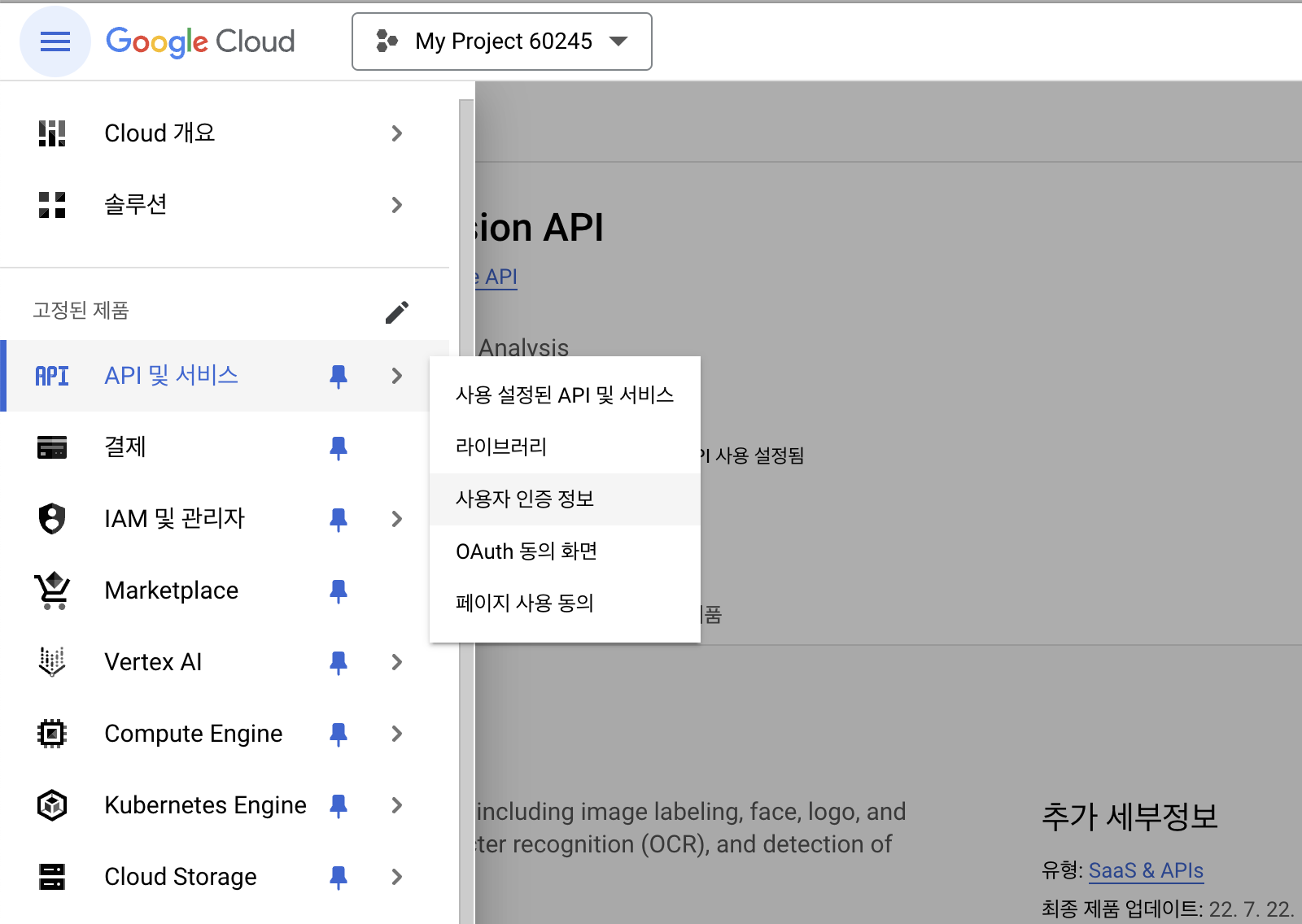
Task: Open the My Project 60245 project selector
Action: (x=502, y=41)
